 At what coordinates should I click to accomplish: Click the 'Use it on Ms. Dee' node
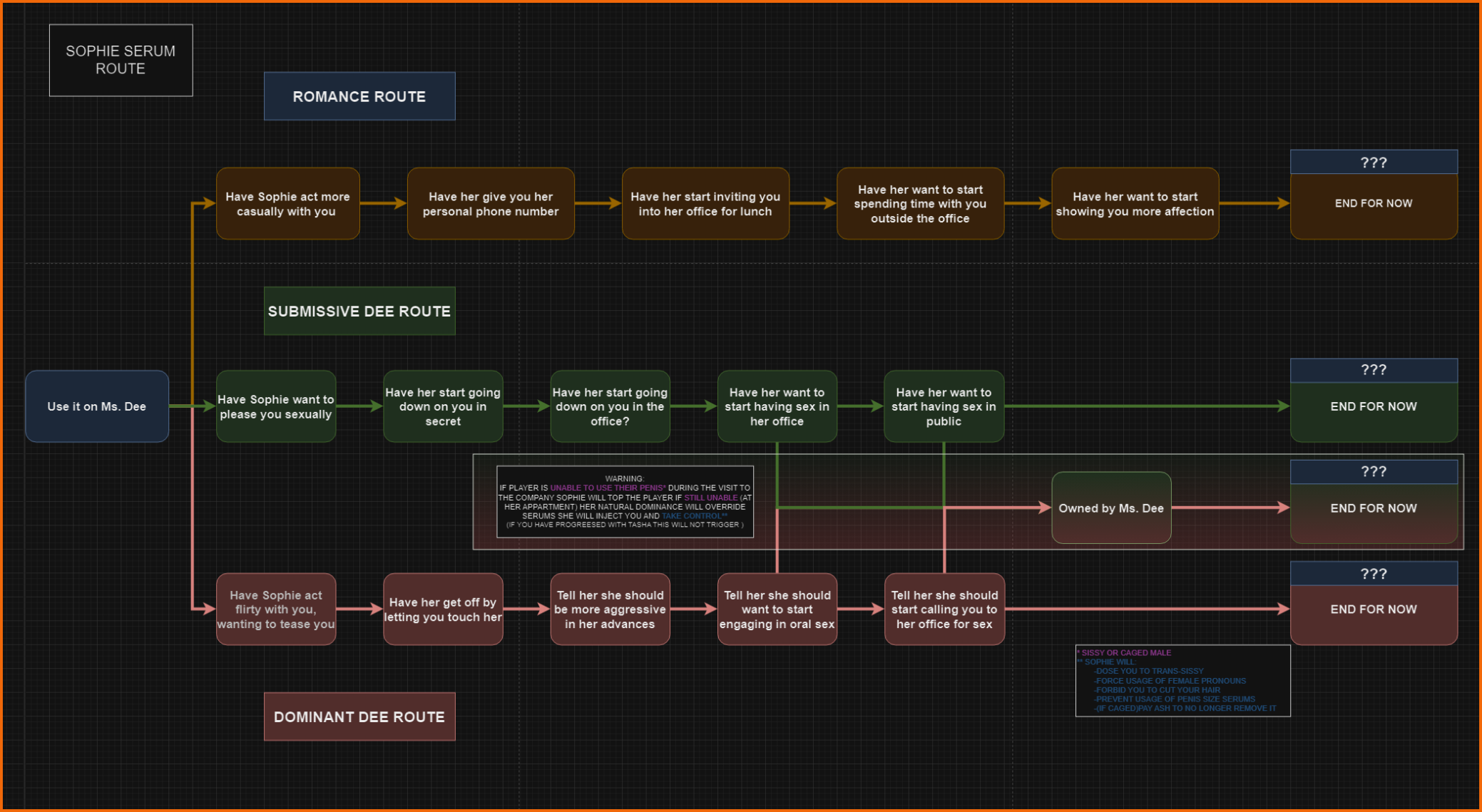97,406
